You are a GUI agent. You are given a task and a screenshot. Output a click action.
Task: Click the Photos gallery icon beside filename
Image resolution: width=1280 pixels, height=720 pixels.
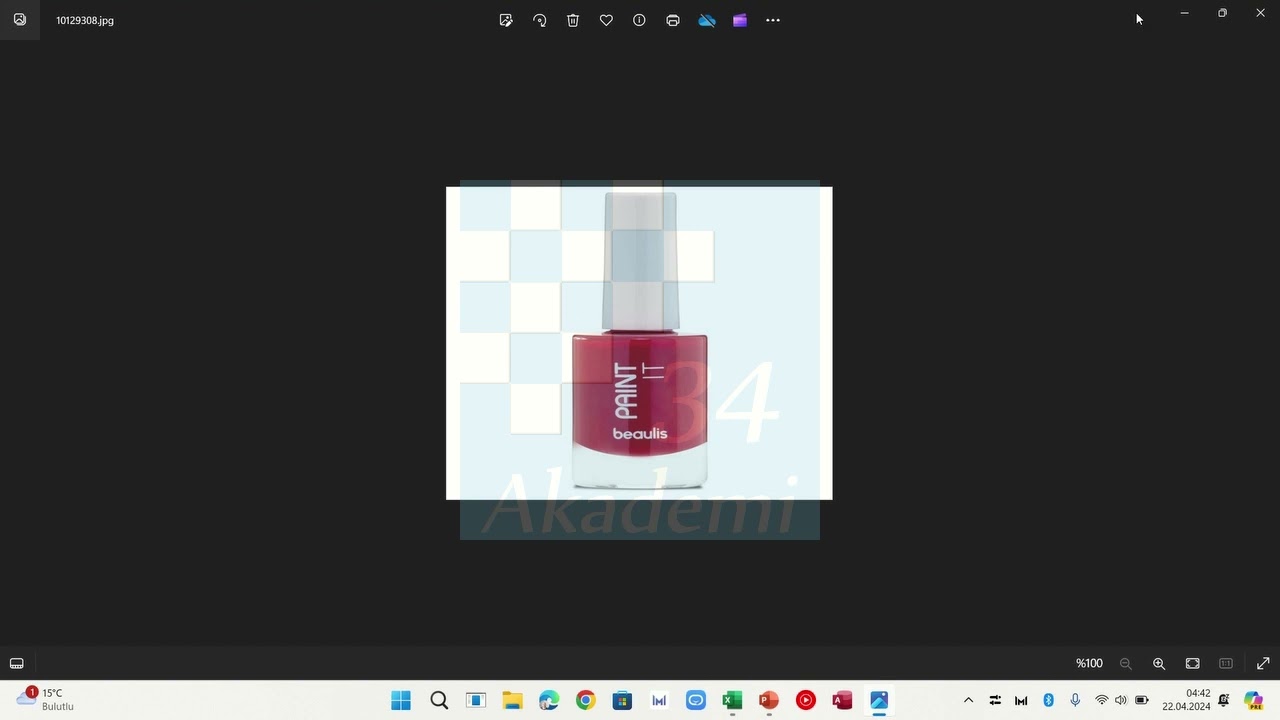pos(20,20)
